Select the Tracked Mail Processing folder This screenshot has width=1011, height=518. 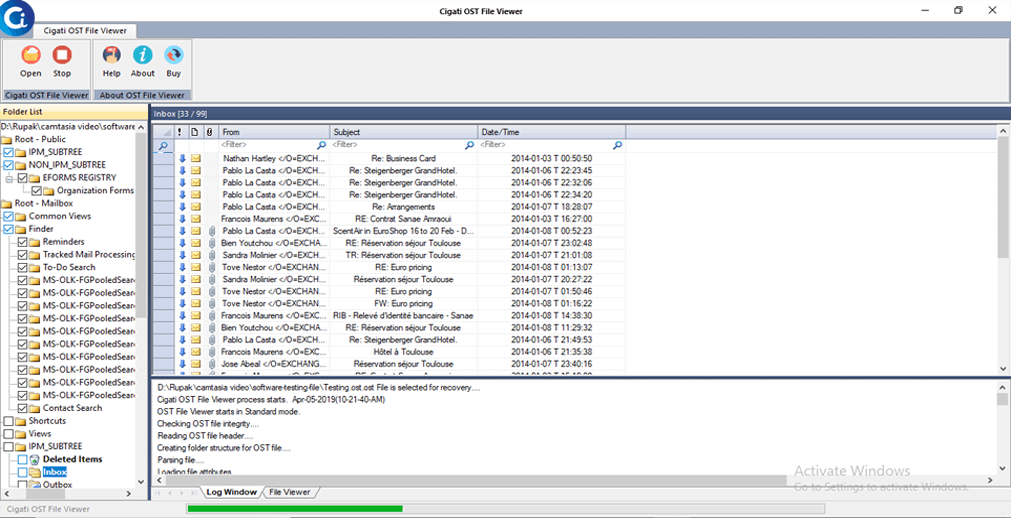(89, 254)
